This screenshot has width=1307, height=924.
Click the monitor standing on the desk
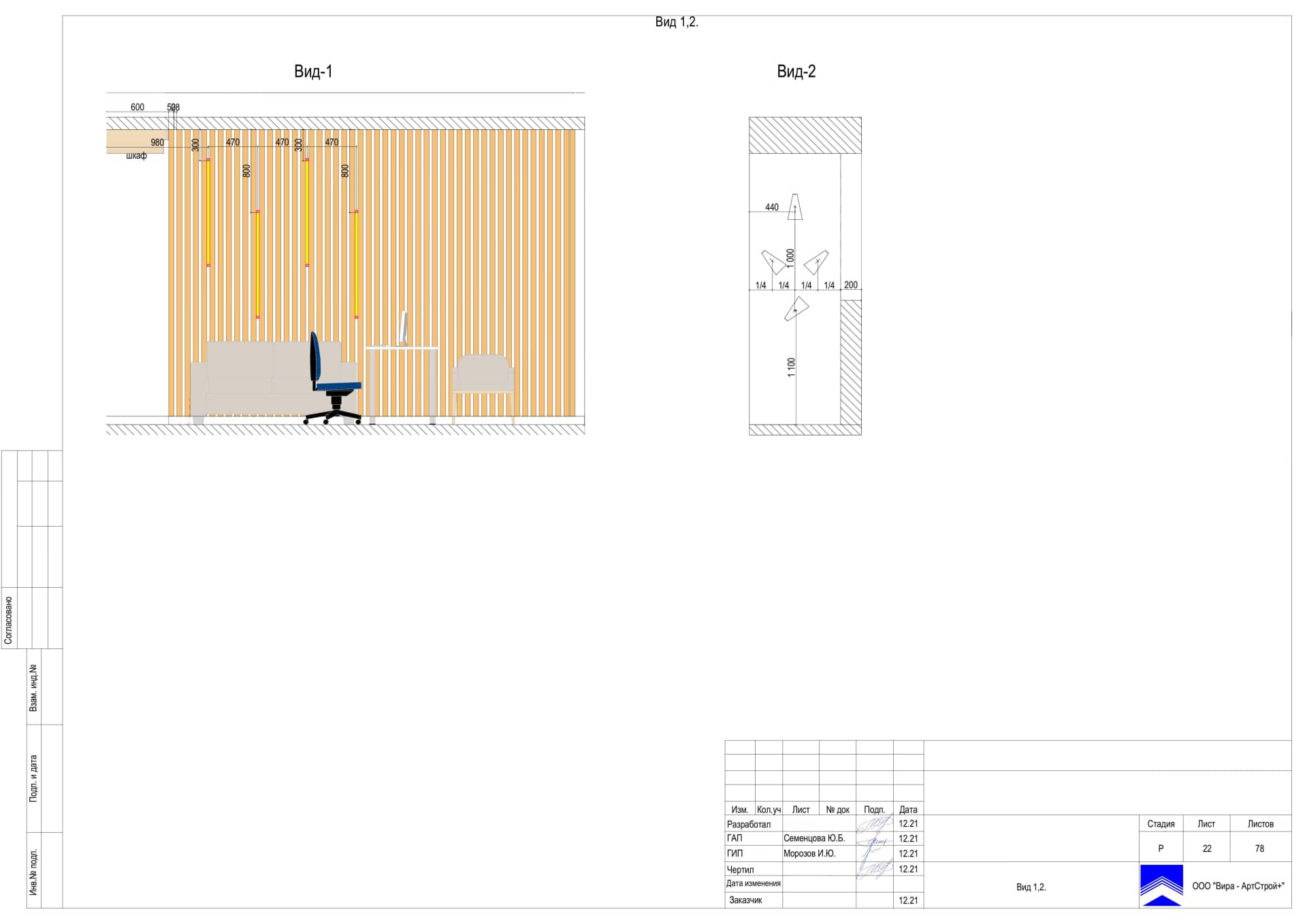click(x=403, y=329)
